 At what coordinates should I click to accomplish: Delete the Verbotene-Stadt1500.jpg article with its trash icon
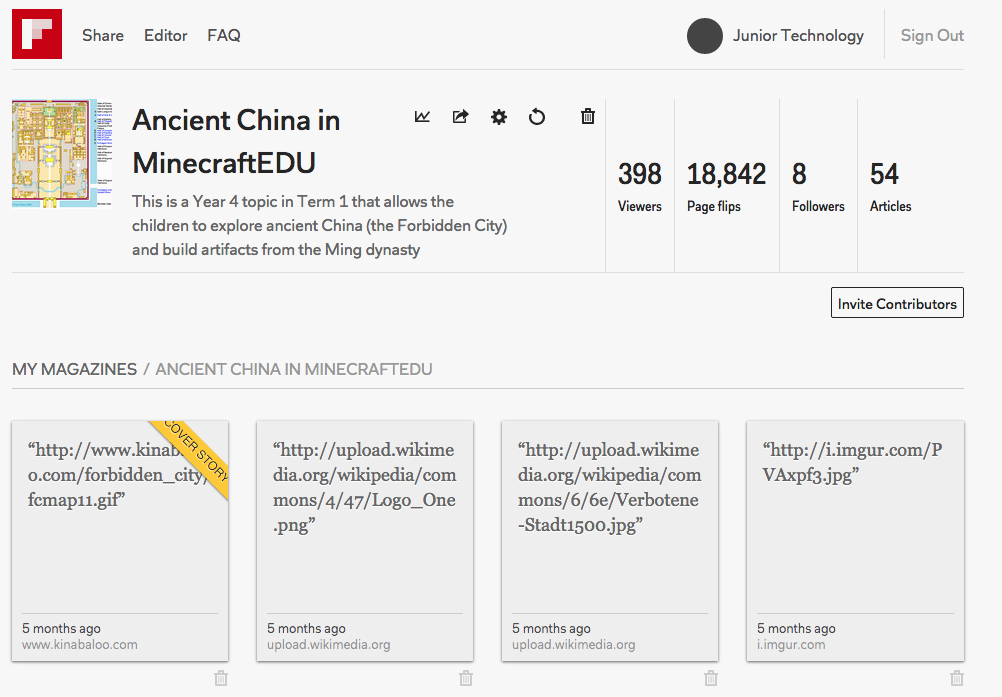pos(711,678)
